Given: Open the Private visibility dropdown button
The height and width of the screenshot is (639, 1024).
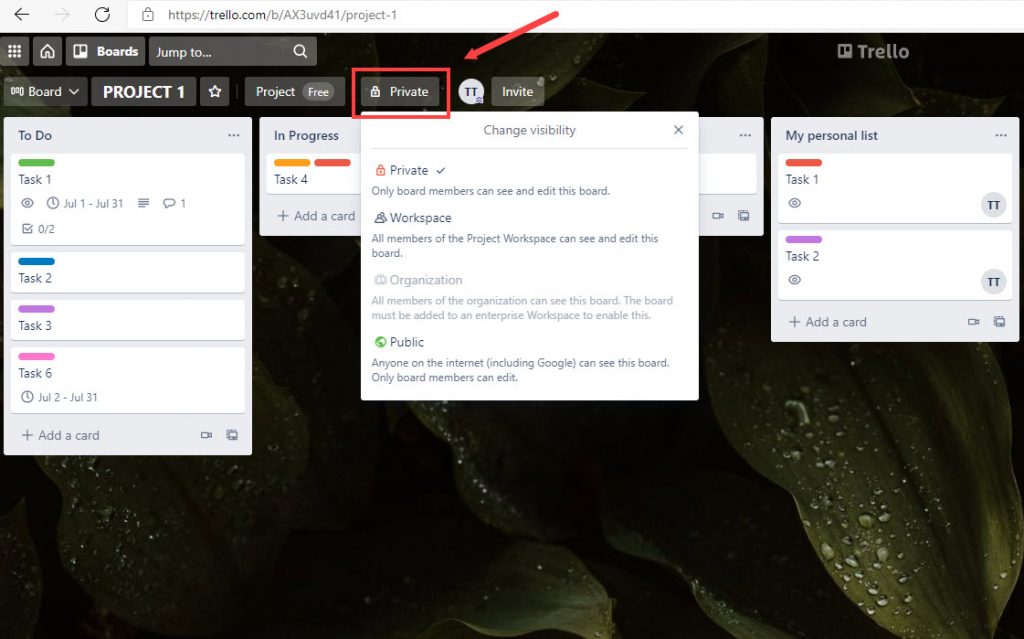Looking at the screenshot, I should (400, 91).
